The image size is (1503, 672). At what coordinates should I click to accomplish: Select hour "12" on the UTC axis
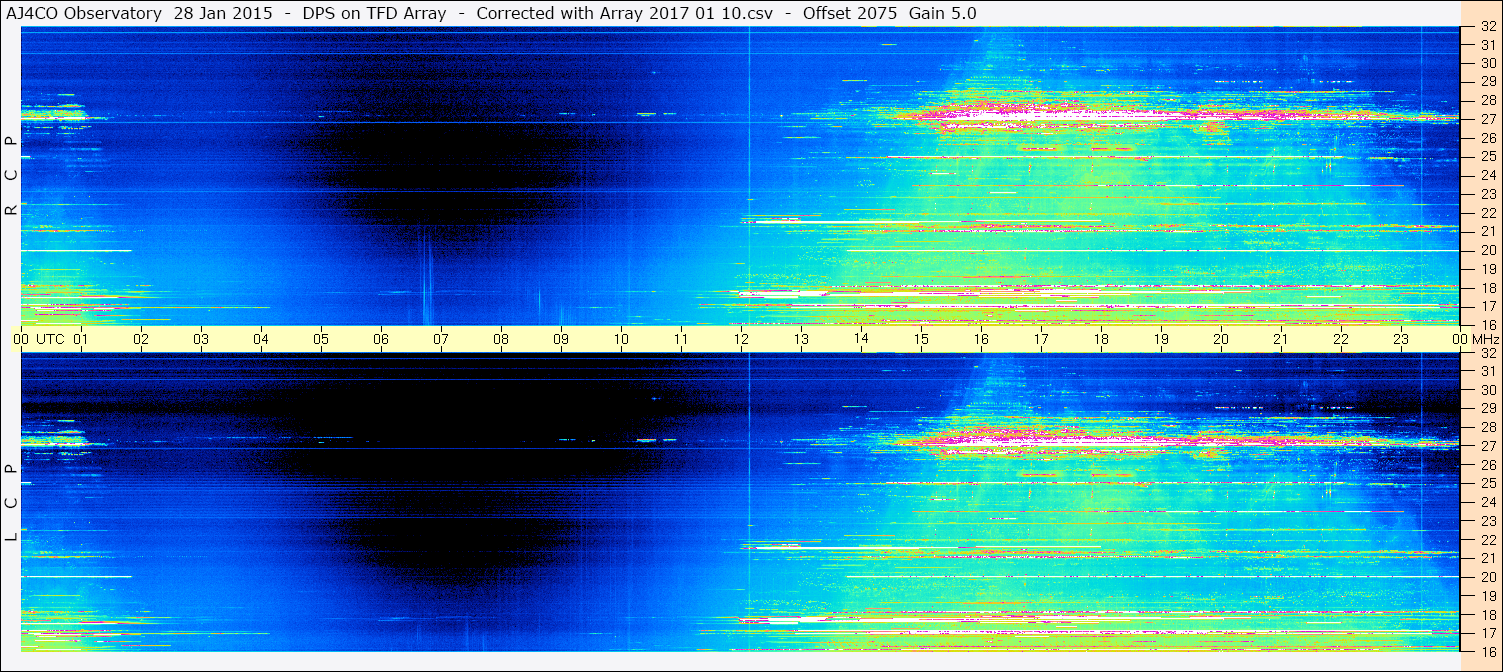pos(741,339)
